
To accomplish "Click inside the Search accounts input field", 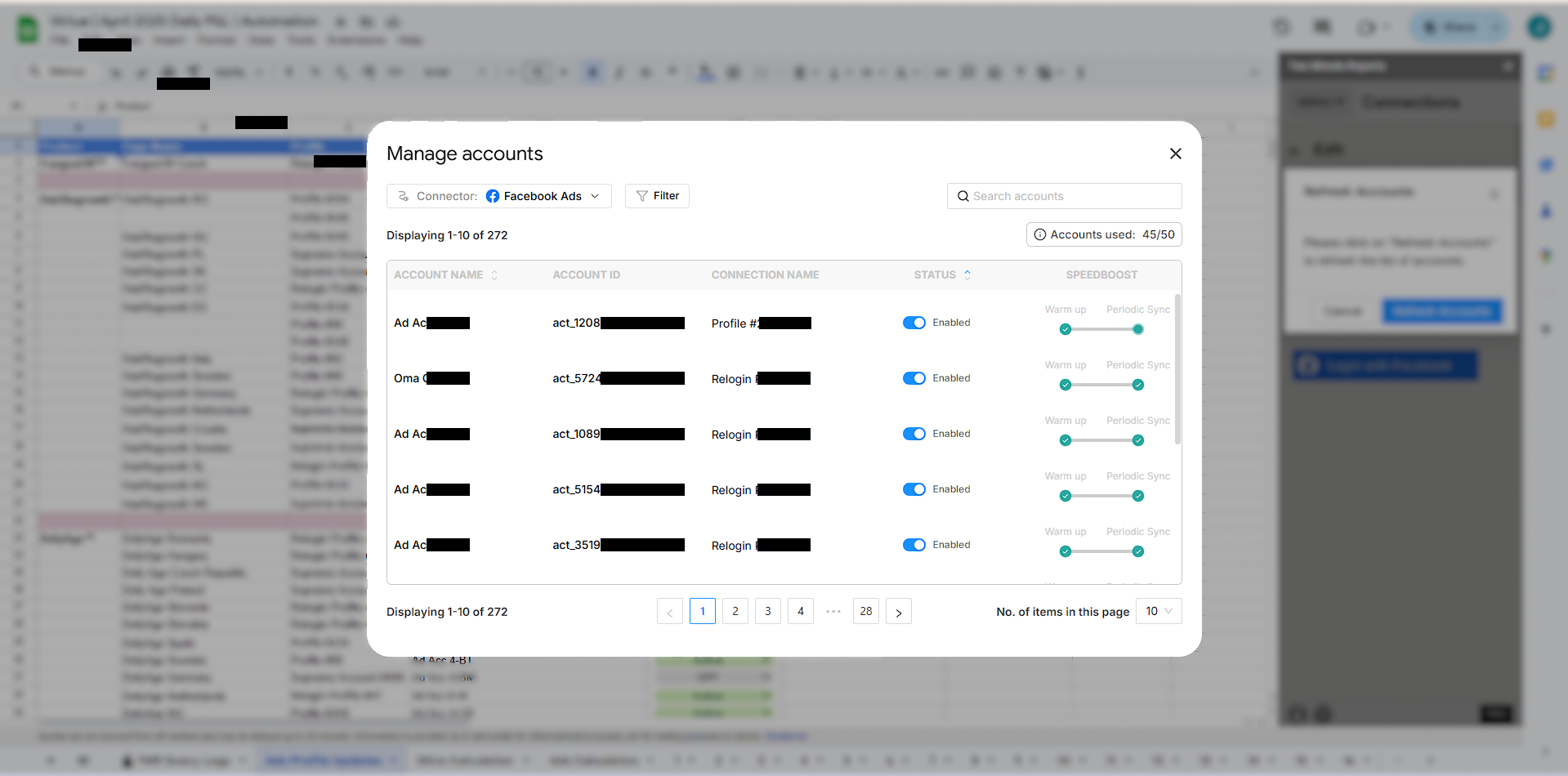I will tap(1062, 196).
